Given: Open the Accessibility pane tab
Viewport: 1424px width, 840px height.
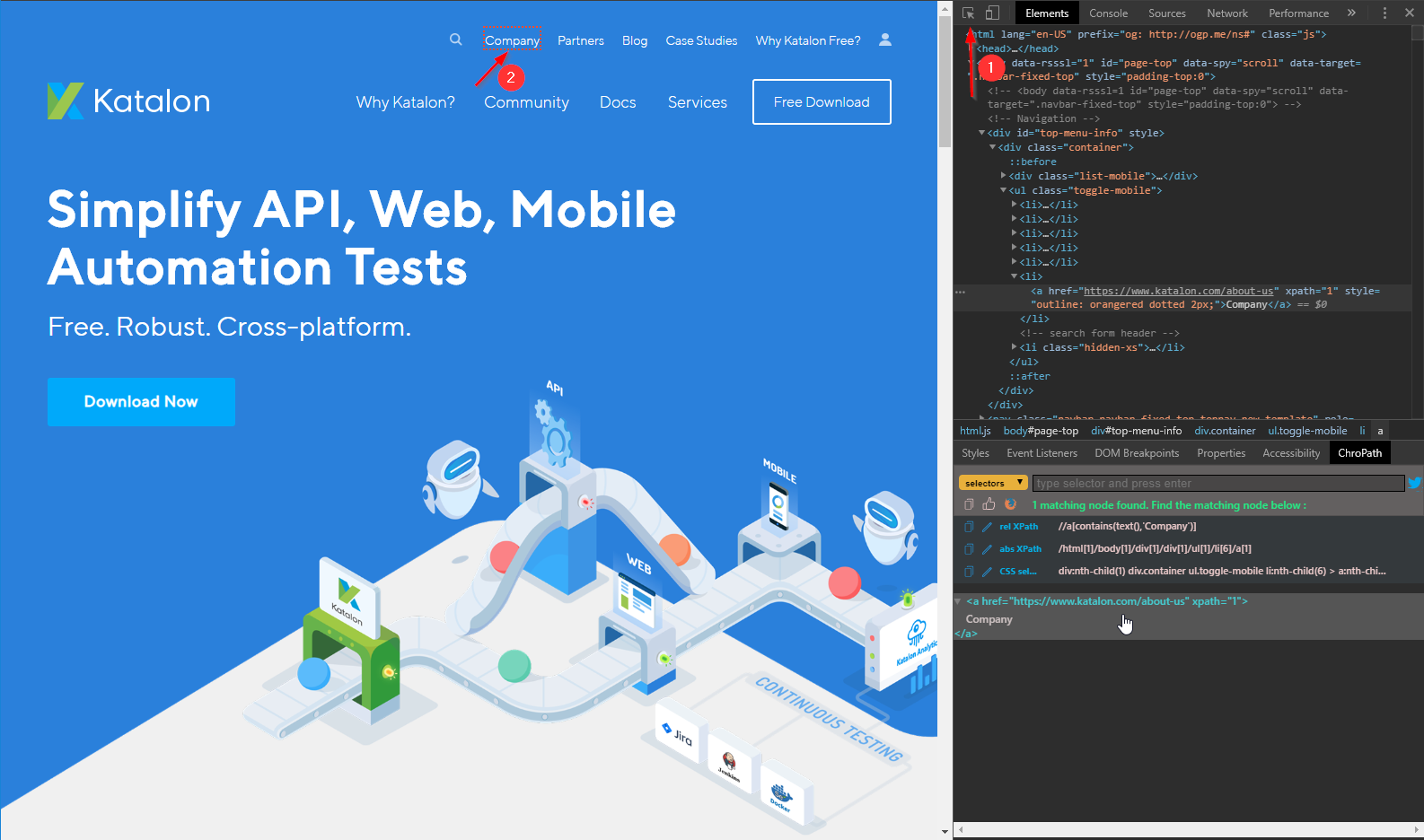Looking at the screenshot, I should [x=1290, y=453].
